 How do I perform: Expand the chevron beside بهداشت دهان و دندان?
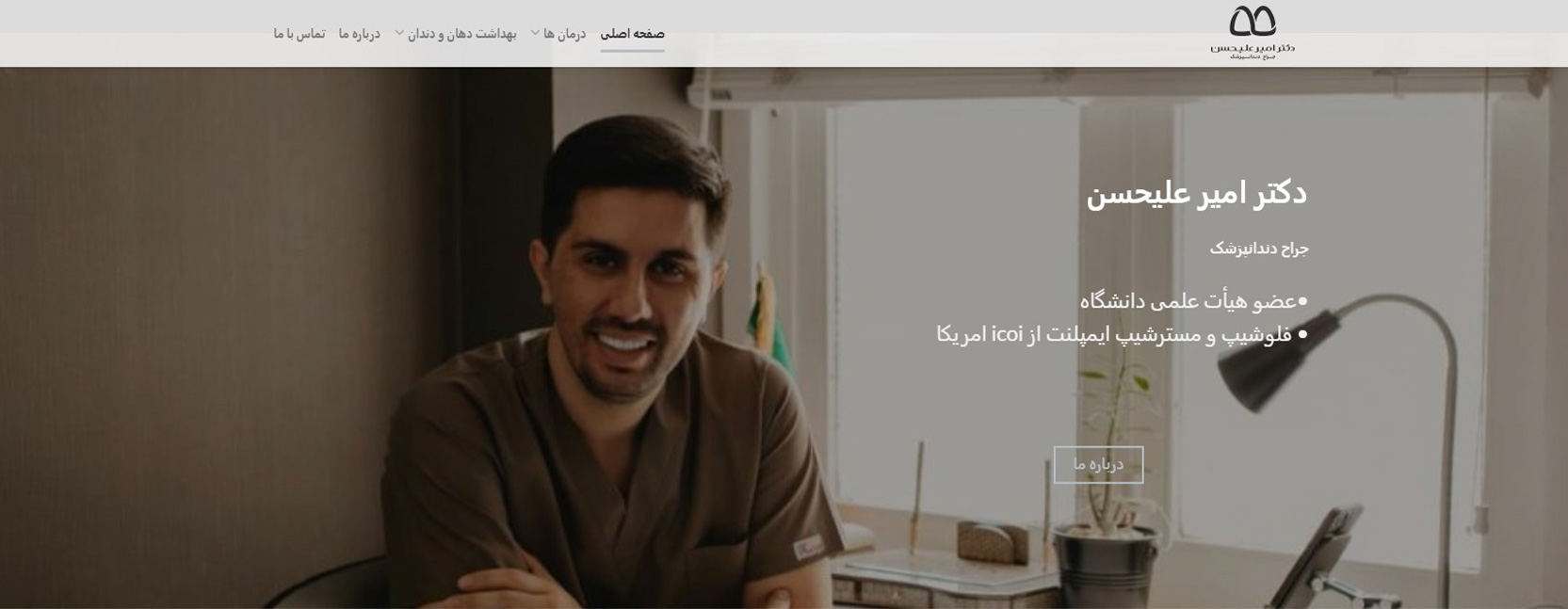point(399,33)
